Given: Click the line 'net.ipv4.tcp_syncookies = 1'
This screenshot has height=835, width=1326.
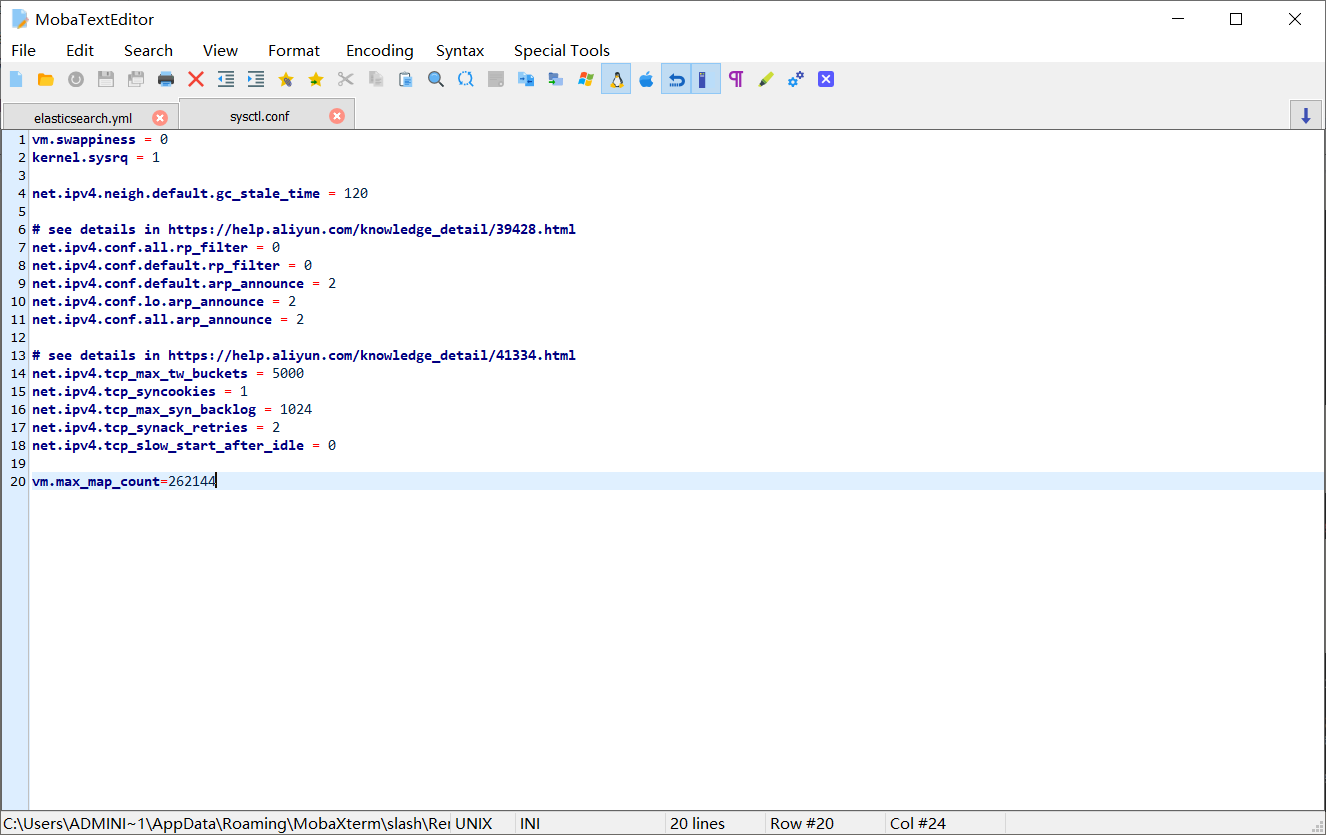Looking at the screenshot, I should [140, 392].
